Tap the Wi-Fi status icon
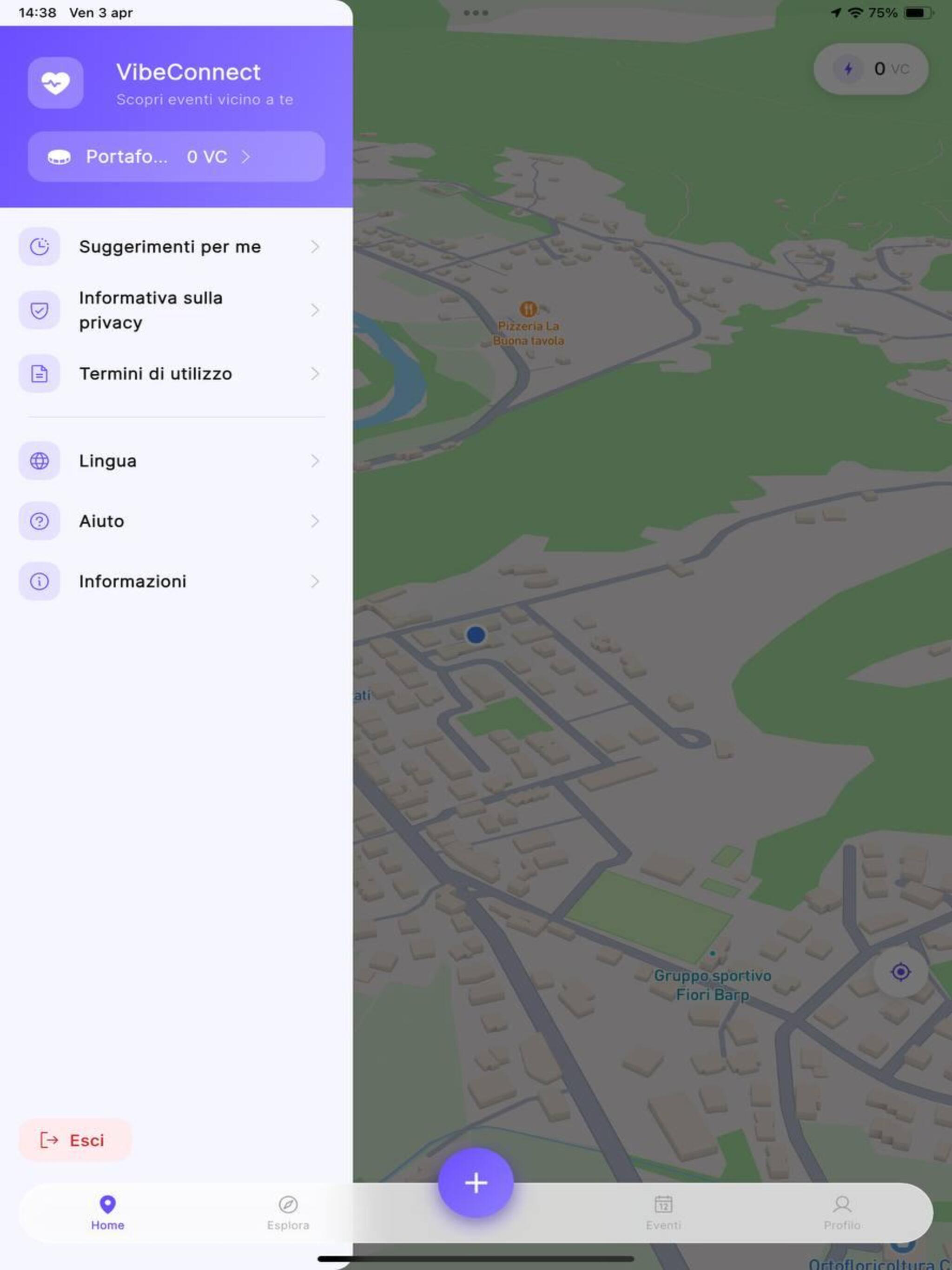 pyautogui.click(x=855, y=13)
